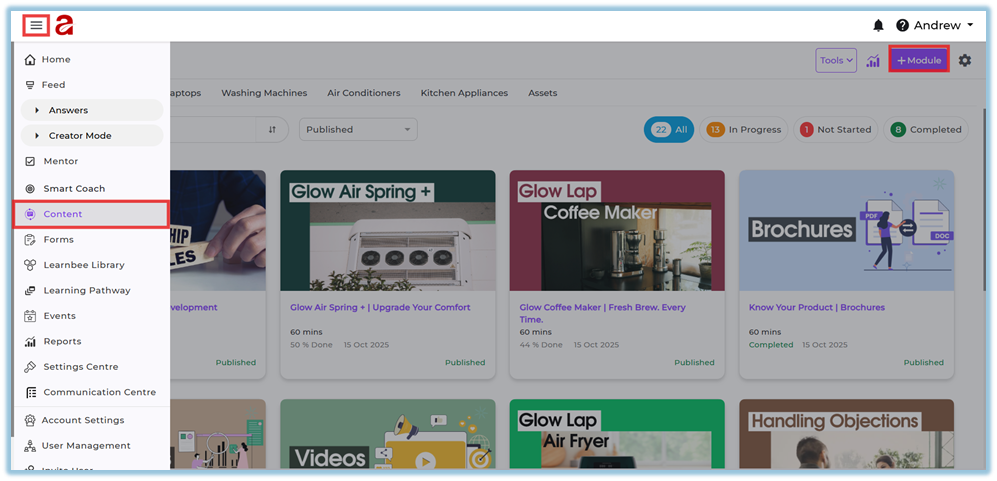
Task: Open settings gear icon near Module button
Action: [964, 61]
